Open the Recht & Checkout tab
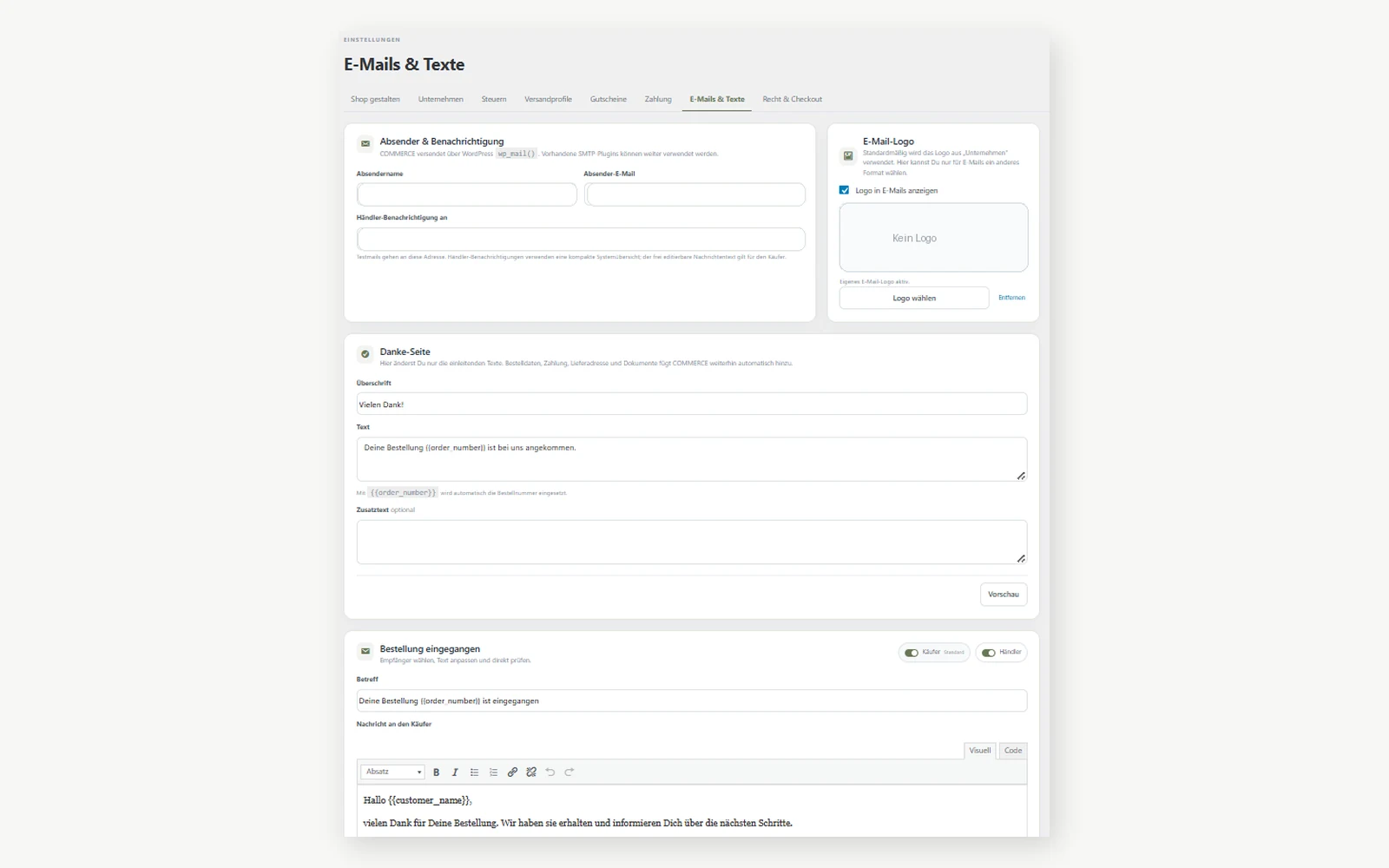Viewport: 1389px width, 868px height. pyautogui.click(x=793, y=99)
